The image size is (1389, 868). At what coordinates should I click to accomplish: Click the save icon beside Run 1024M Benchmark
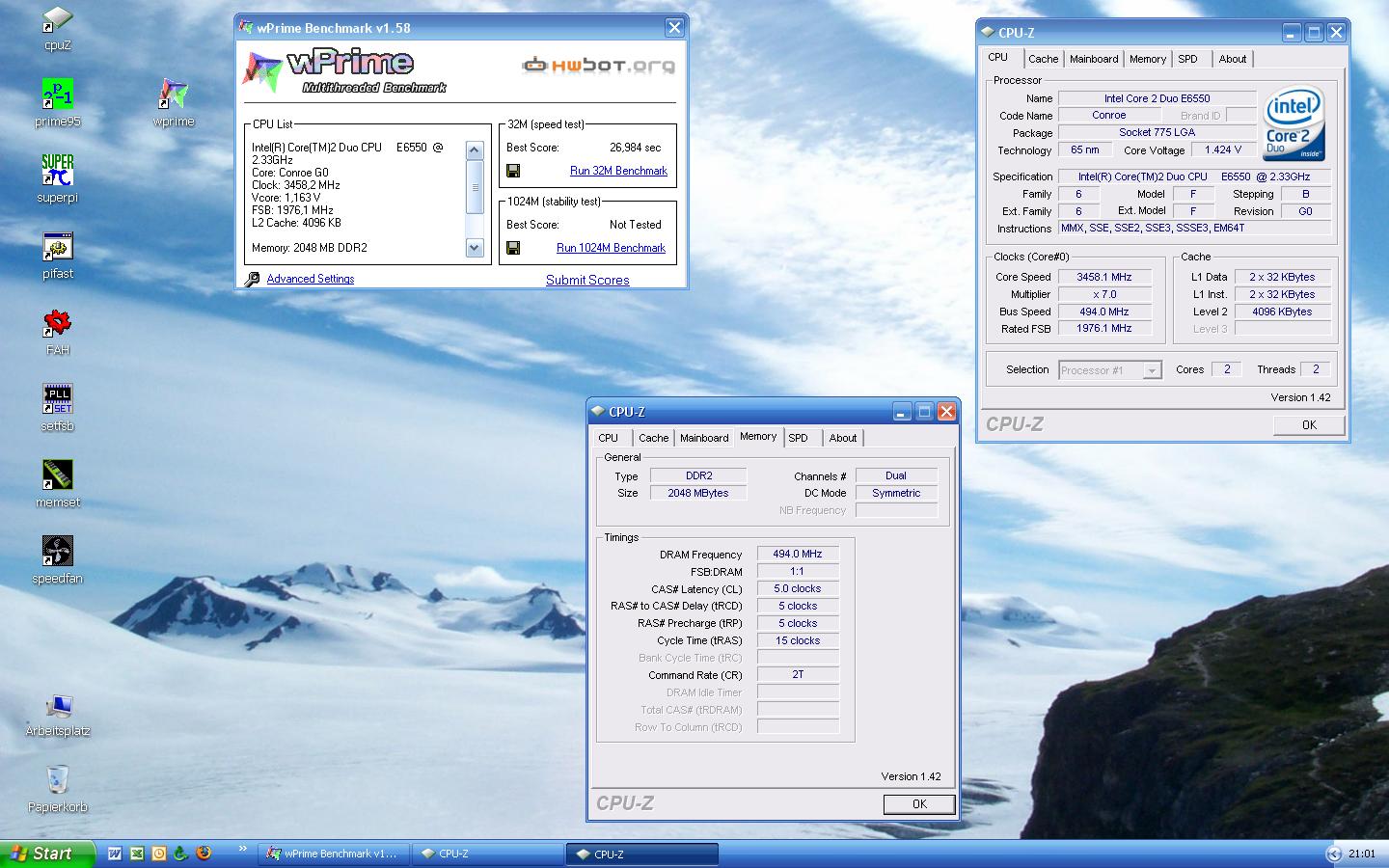pos(513,248)
